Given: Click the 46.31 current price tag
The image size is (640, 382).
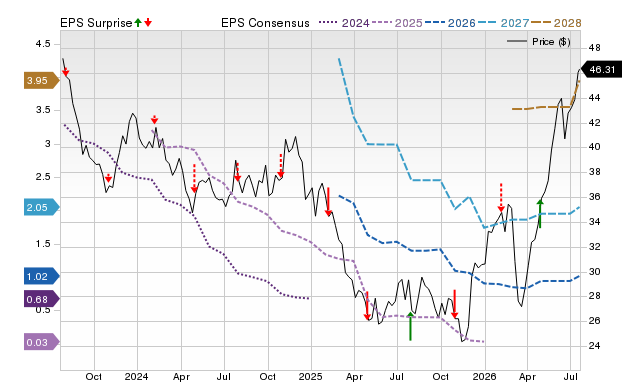Looking at the screenshot, I should tap(601, 69).
